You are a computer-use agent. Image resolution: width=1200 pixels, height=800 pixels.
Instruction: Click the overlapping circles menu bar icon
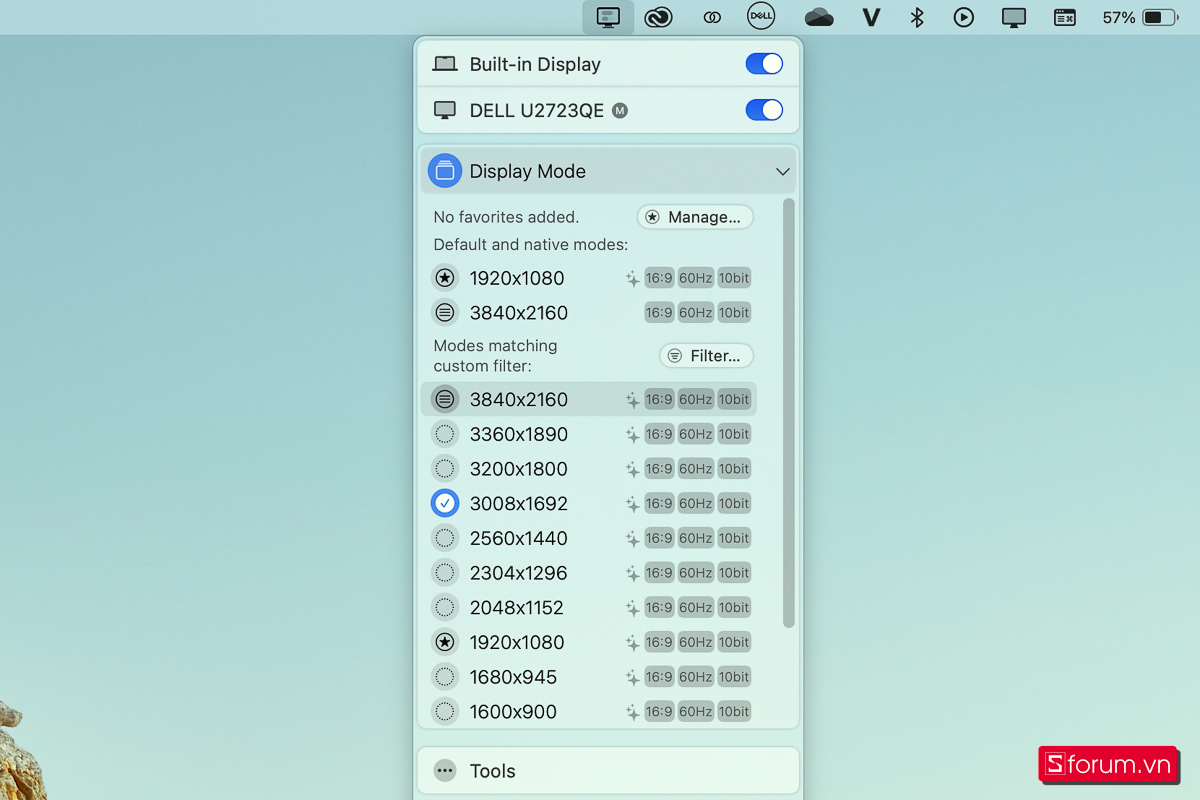tap(712, 17)
